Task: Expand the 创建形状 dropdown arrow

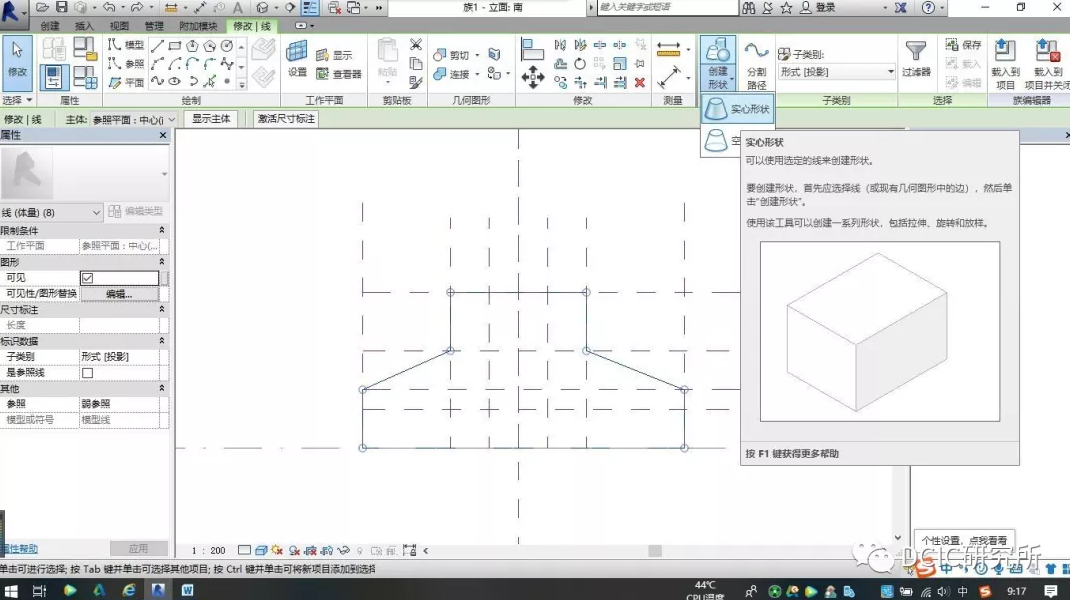Action: click(x=732, y=79)
